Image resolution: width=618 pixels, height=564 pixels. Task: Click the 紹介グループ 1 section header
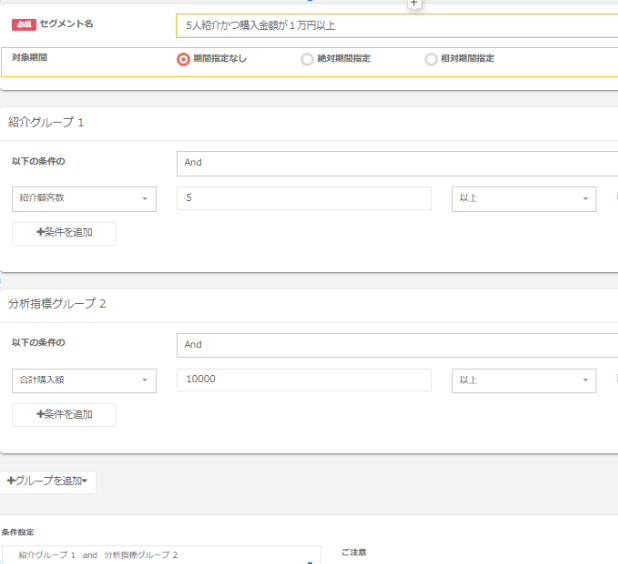47,122
